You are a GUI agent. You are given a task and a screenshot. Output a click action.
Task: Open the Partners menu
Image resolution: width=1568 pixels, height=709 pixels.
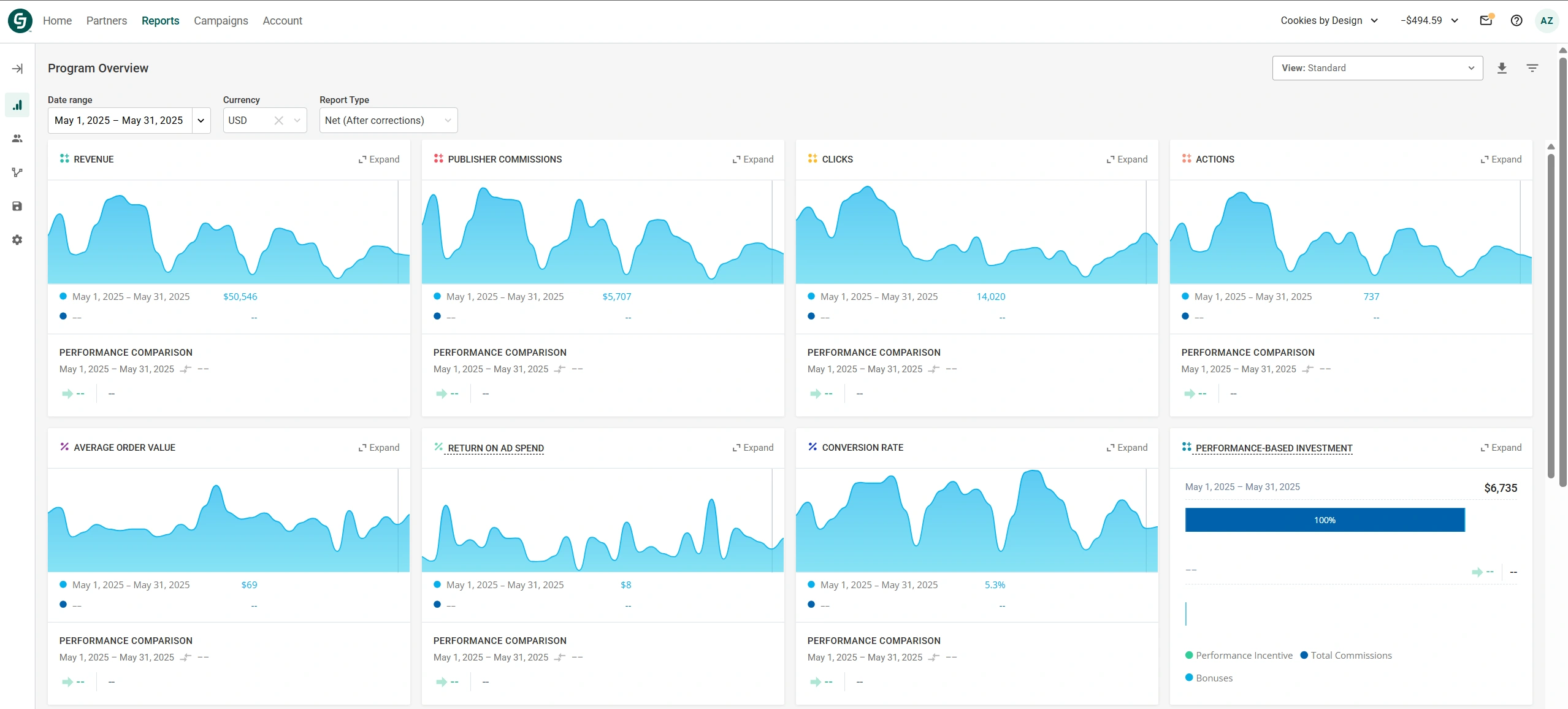(x=107, y=21)
